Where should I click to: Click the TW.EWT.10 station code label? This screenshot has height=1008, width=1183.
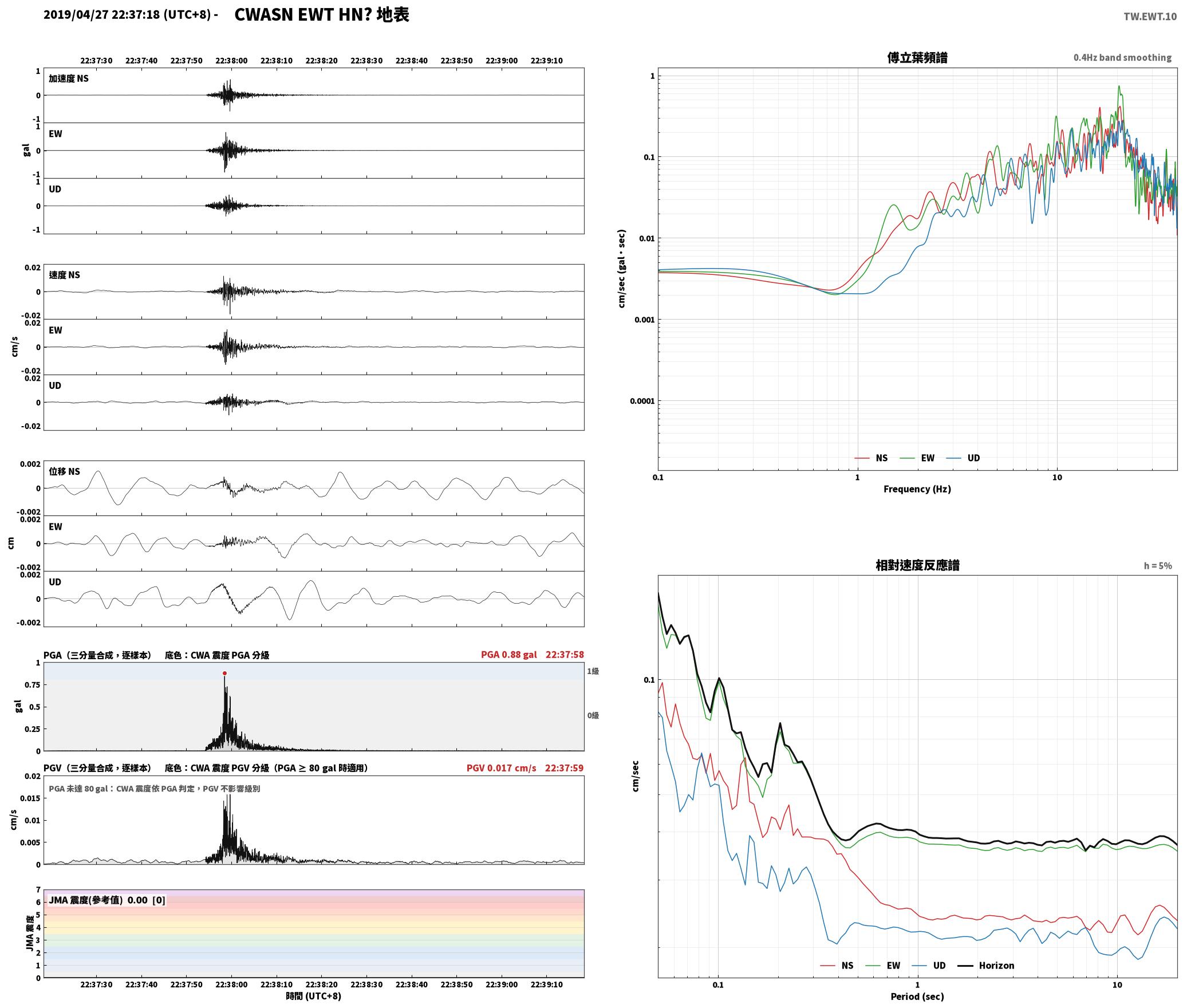click(1150, 17)
